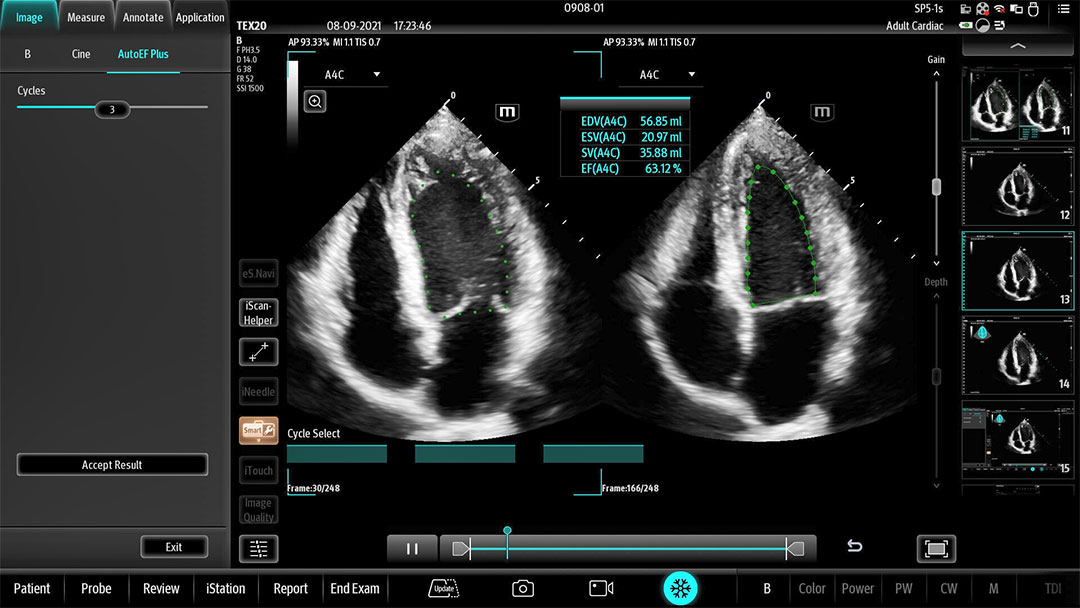The image size is (1080, 608).
Task: Enable Color imaging mode
Action: 812,589
